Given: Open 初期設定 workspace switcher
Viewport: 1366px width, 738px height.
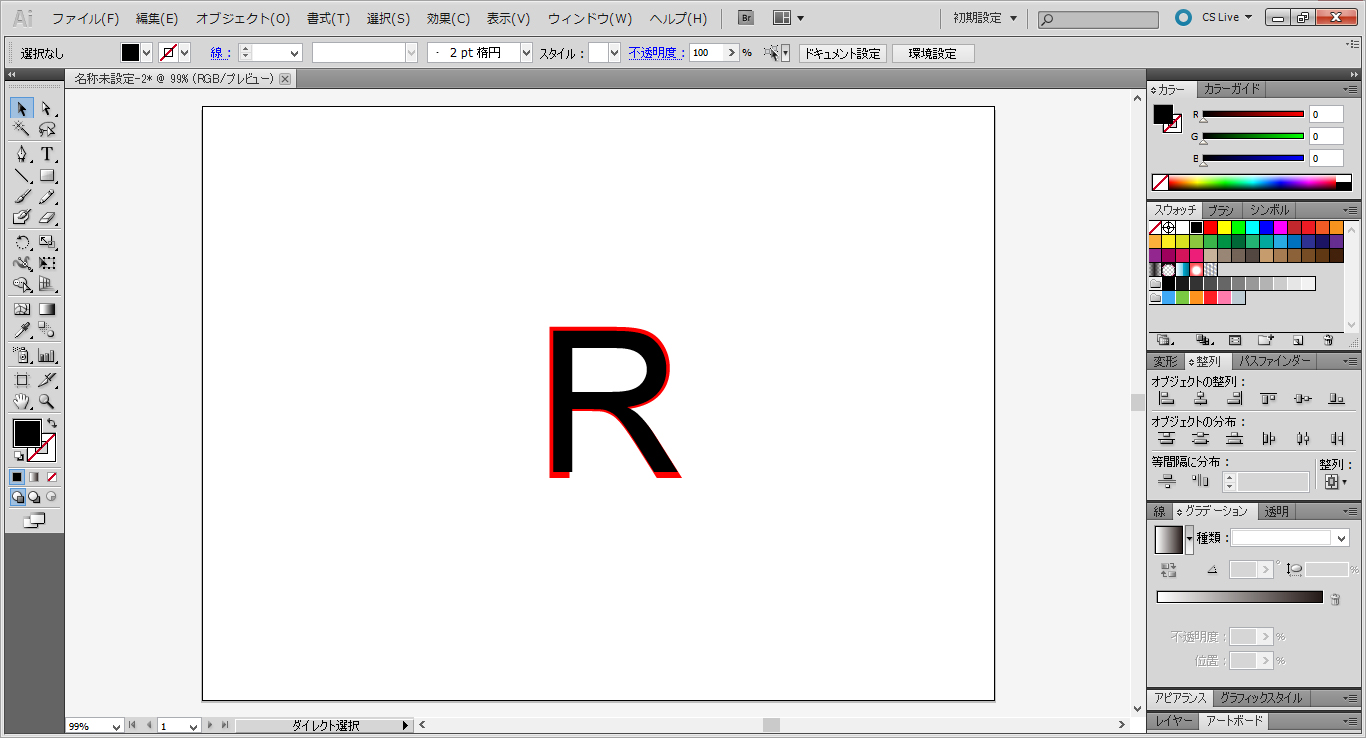Looking at the screenshot, I should point(985,17).
